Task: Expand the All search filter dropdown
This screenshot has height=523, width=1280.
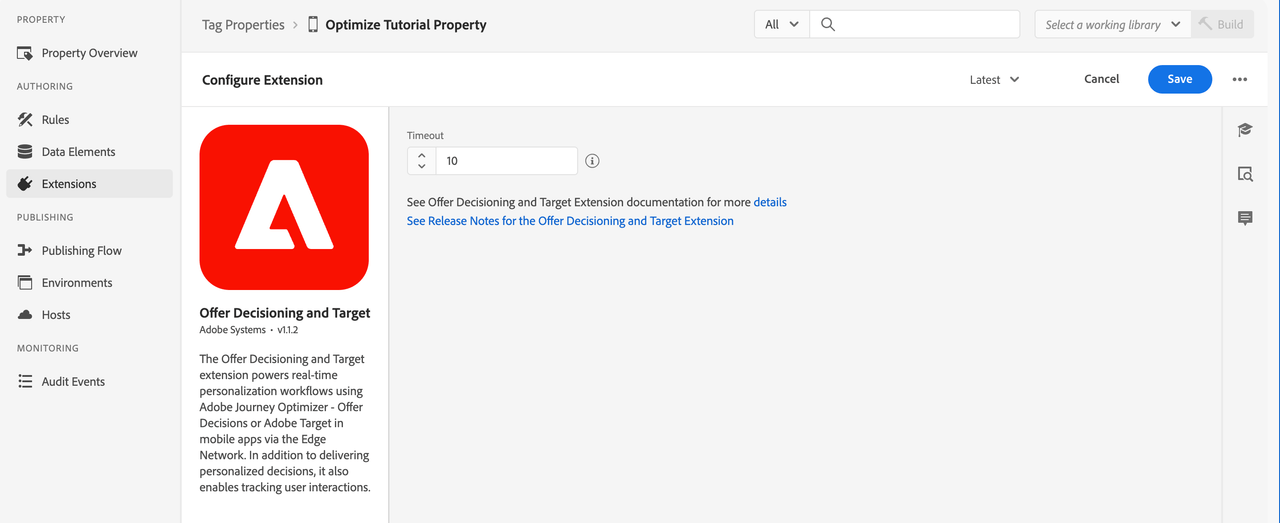Action: (x=781, y=25)
